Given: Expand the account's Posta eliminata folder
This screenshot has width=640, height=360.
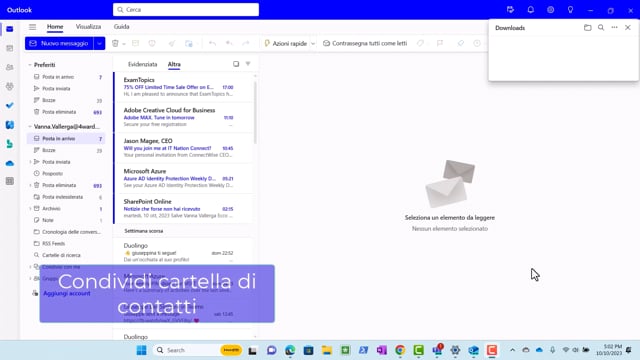Looking at the screenshot, I should [30, 185].
